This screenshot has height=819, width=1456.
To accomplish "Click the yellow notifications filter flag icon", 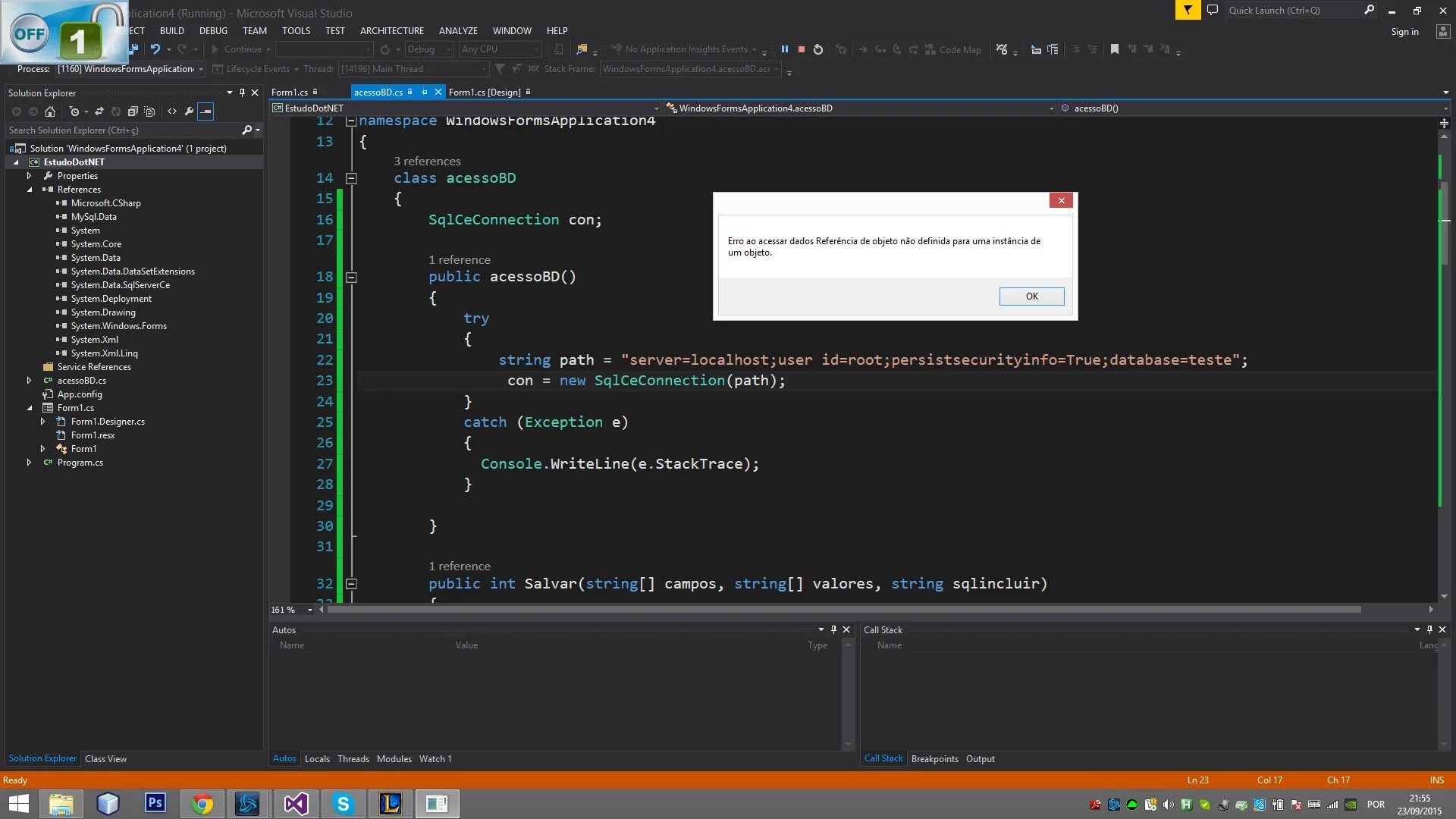I will click(x=1188, y=11).
